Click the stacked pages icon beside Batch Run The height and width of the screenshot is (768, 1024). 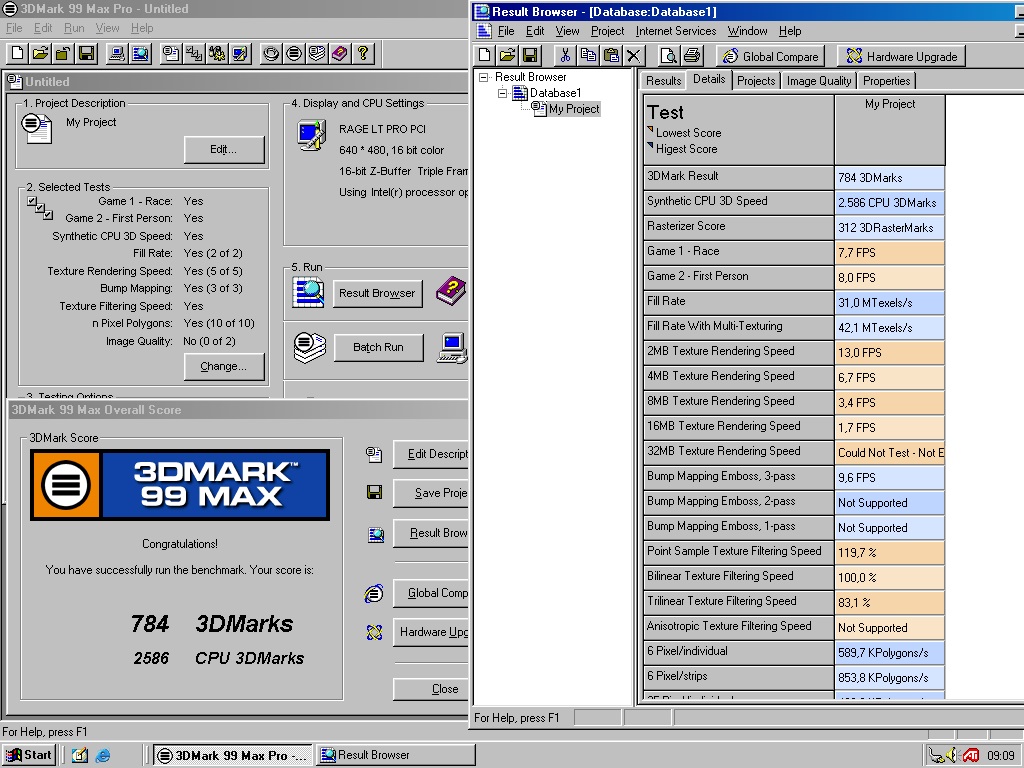[310, 347]
